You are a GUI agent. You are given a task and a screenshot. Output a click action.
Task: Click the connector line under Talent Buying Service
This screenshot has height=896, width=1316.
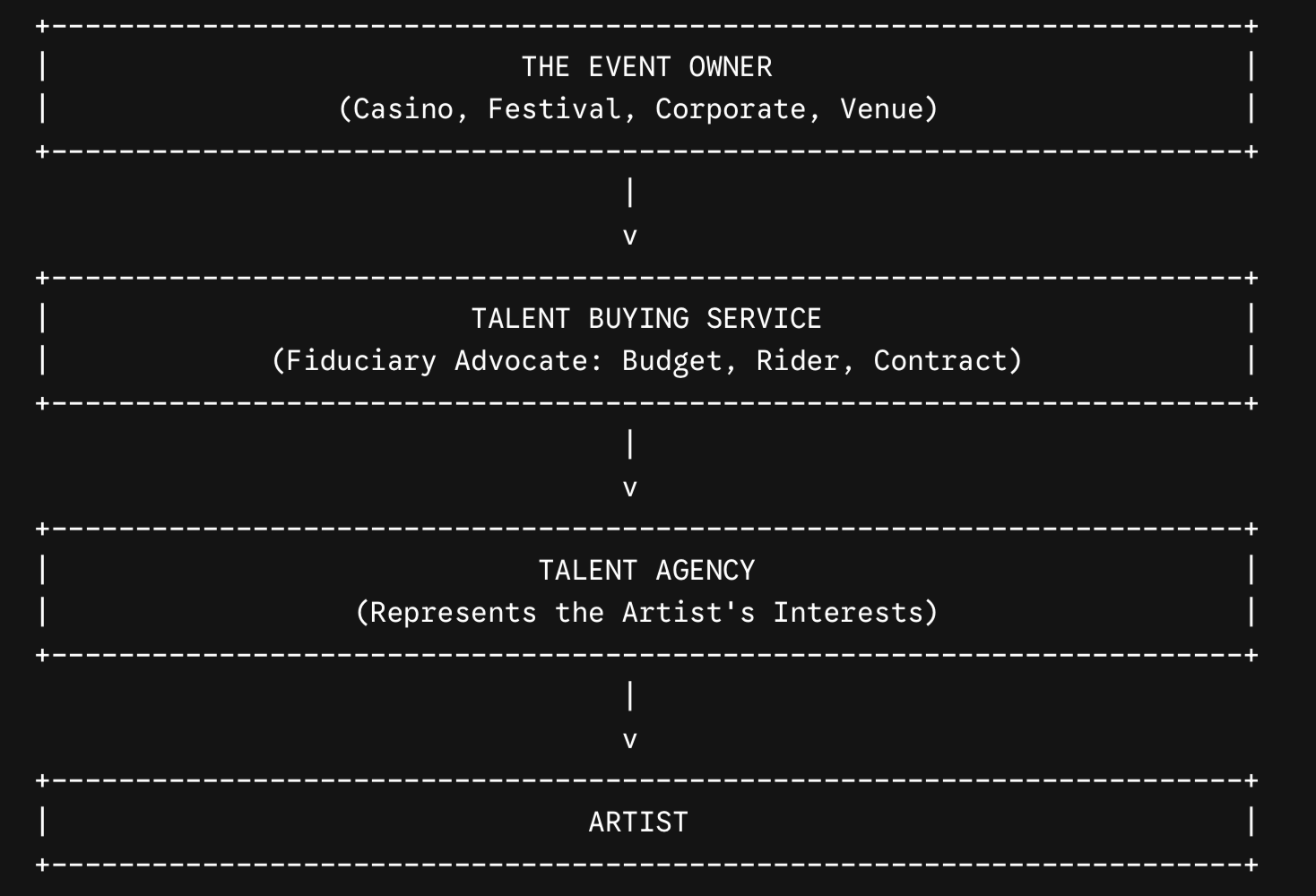click(x=630, y=444)
